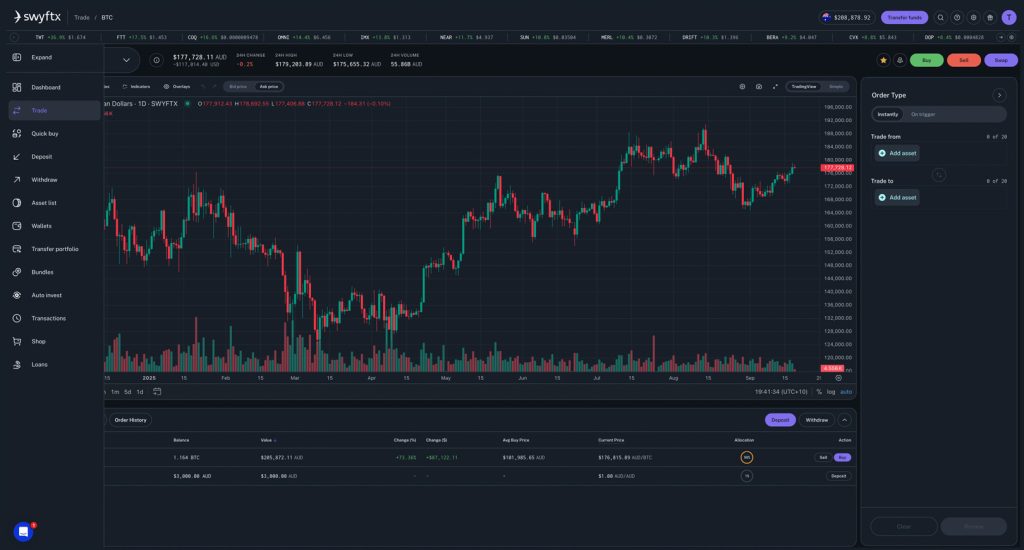Click the swap direction arrows icon
Screen dimensions: 1024x550
tap(938, 175)
